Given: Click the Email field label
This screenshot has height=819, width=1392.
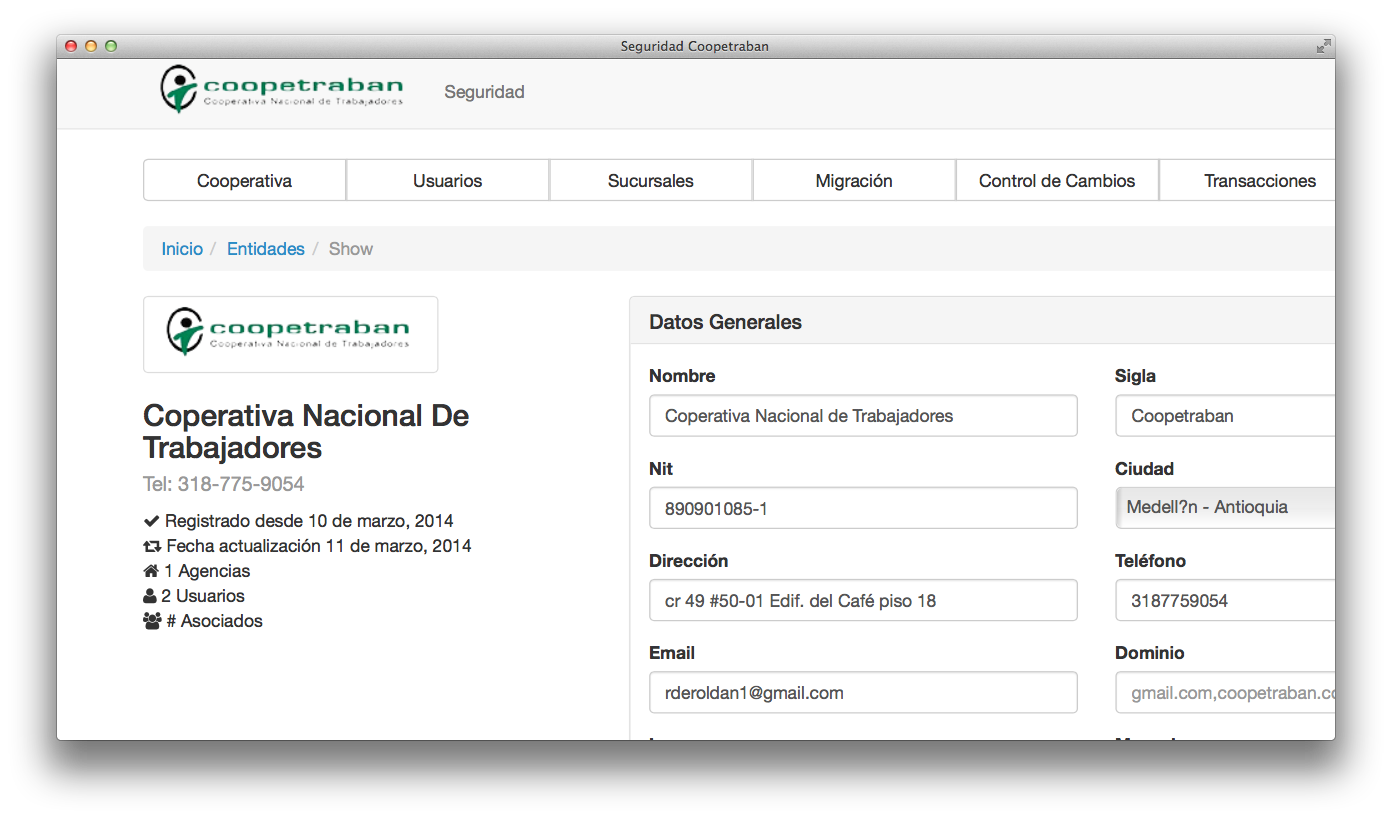Looking at the screenshot, I should pos(672,653).
